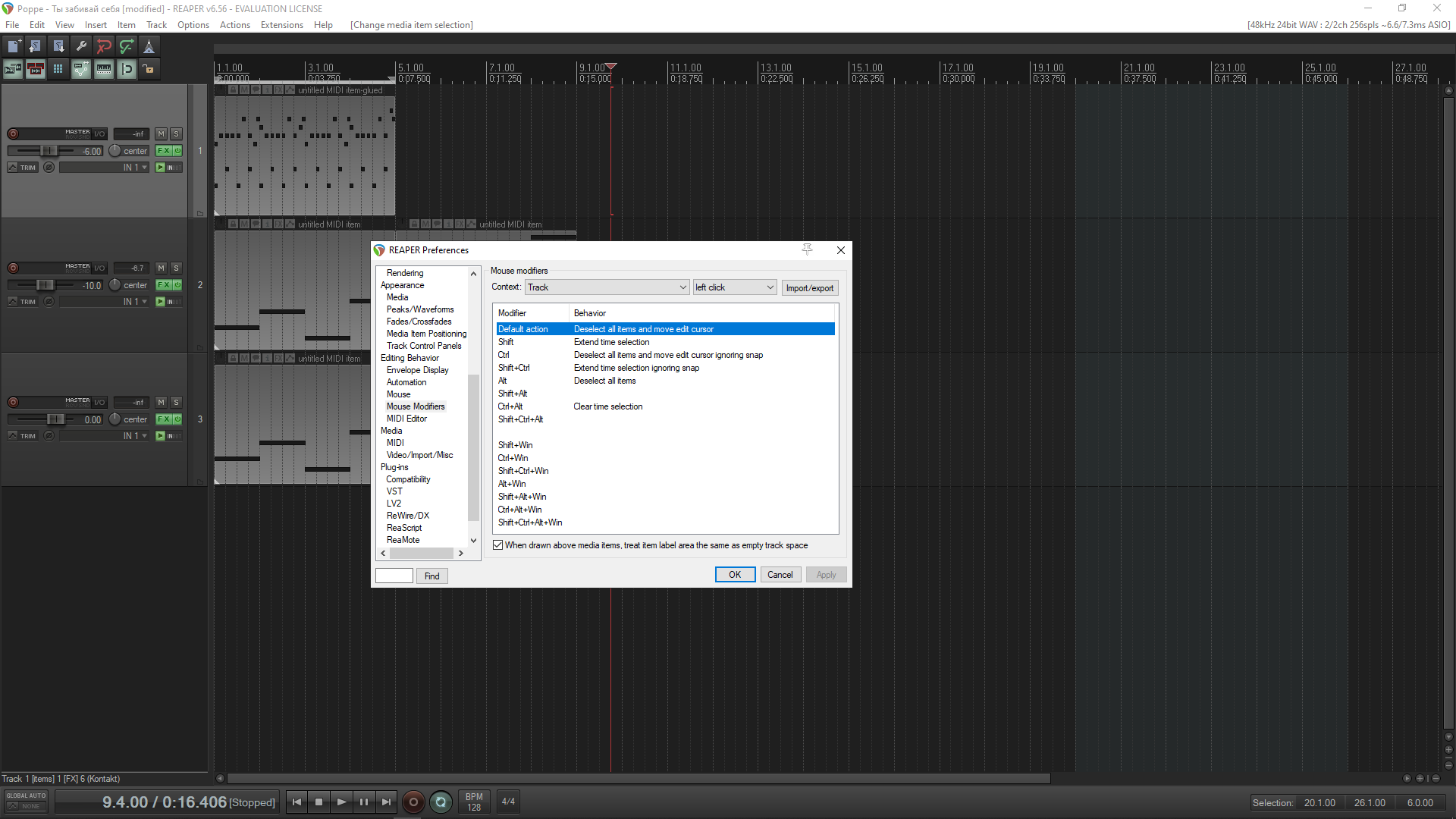The image size is (1456, 819).
Task: Toggle the metronome icon
Action: point(149,46)
